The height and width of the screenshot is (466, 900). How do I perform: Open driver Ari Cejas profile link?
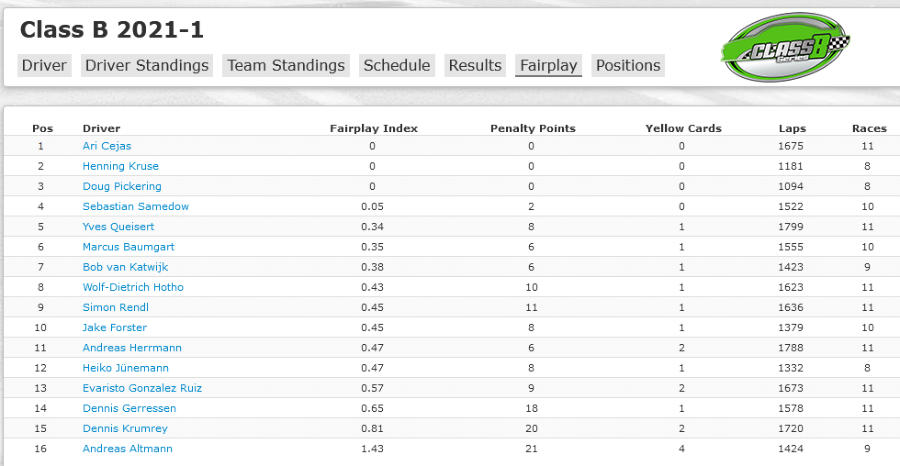tap(107, 146)
